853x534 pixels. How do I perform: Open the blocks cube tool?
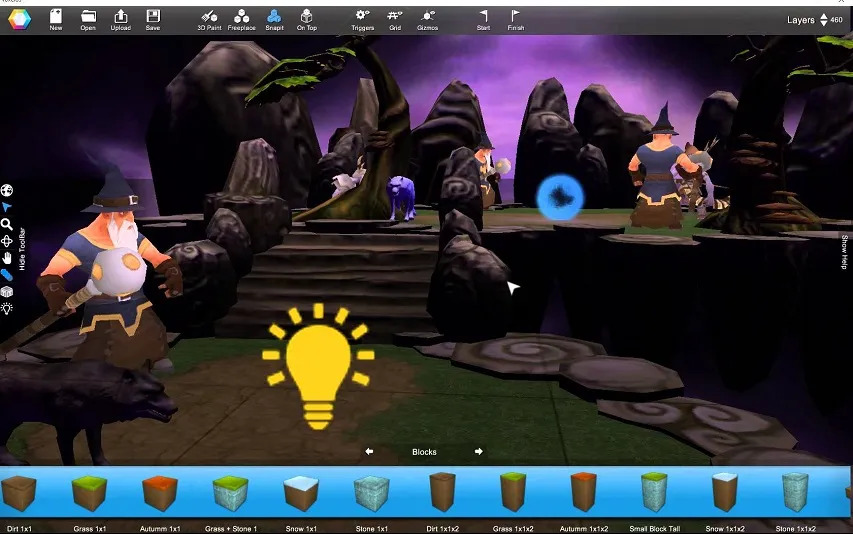[7, 292]
